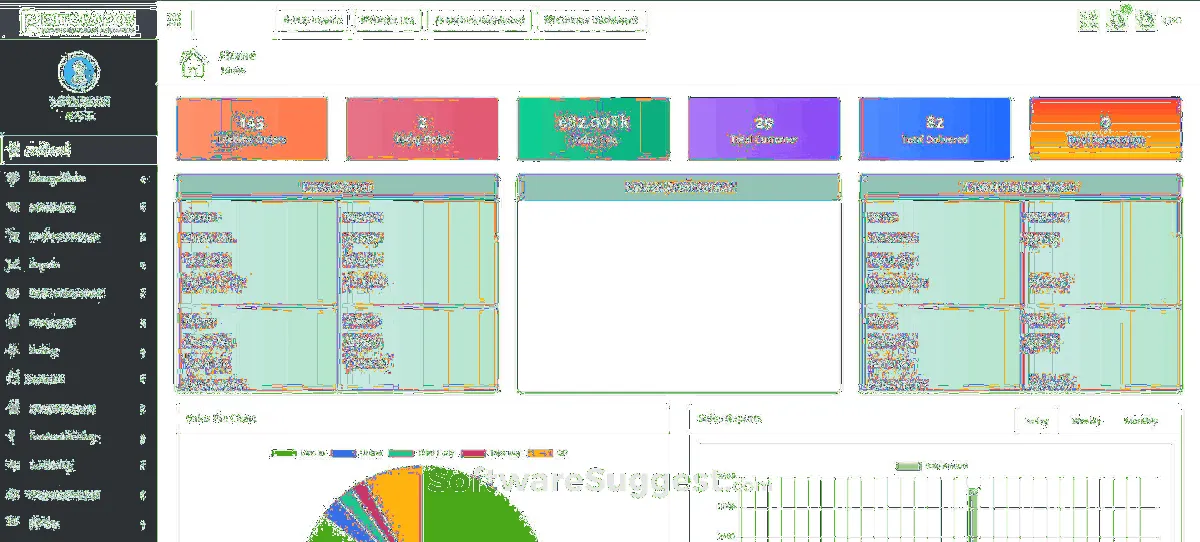Select the Monthly tab in sales report
This screenshot has width=1200, height=542.
tap(1140, 421)
